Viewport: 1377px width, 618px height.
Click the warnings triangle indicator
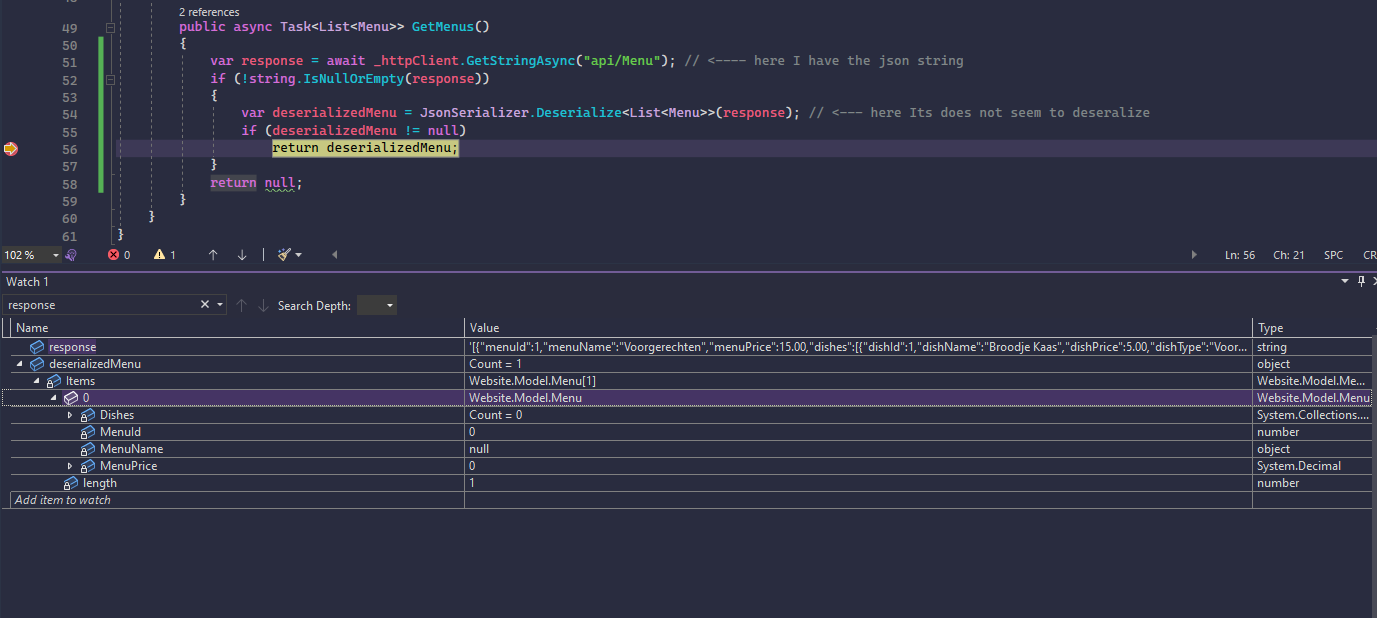(159, 255)
